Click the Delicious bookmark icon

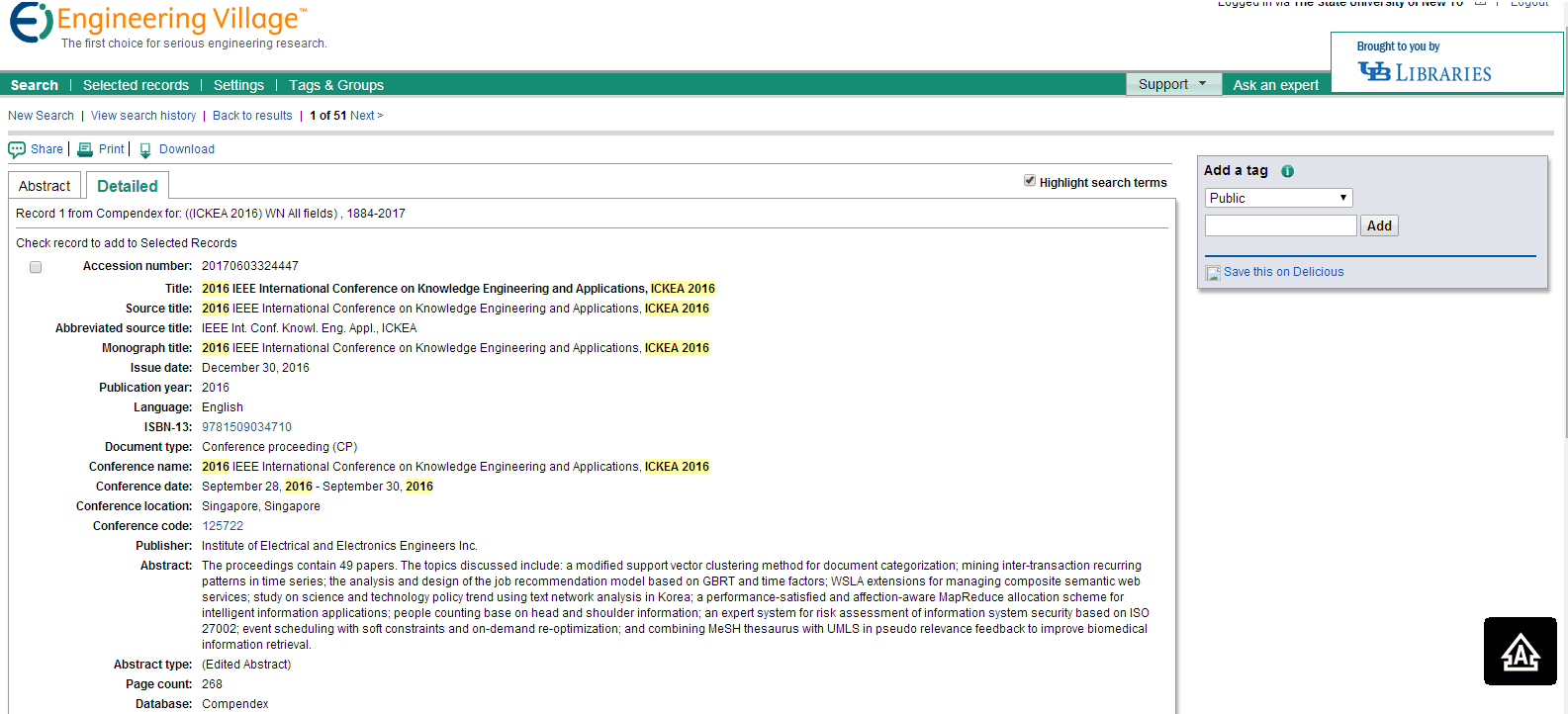click(1213, 273)
